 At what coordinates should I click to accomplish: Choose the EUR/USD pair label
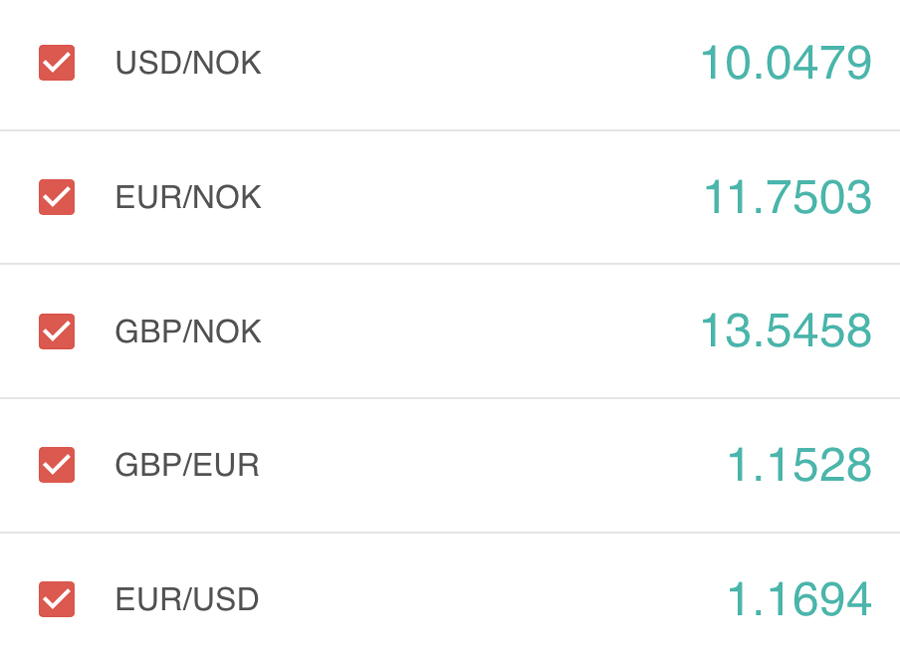tap(187, 599)
